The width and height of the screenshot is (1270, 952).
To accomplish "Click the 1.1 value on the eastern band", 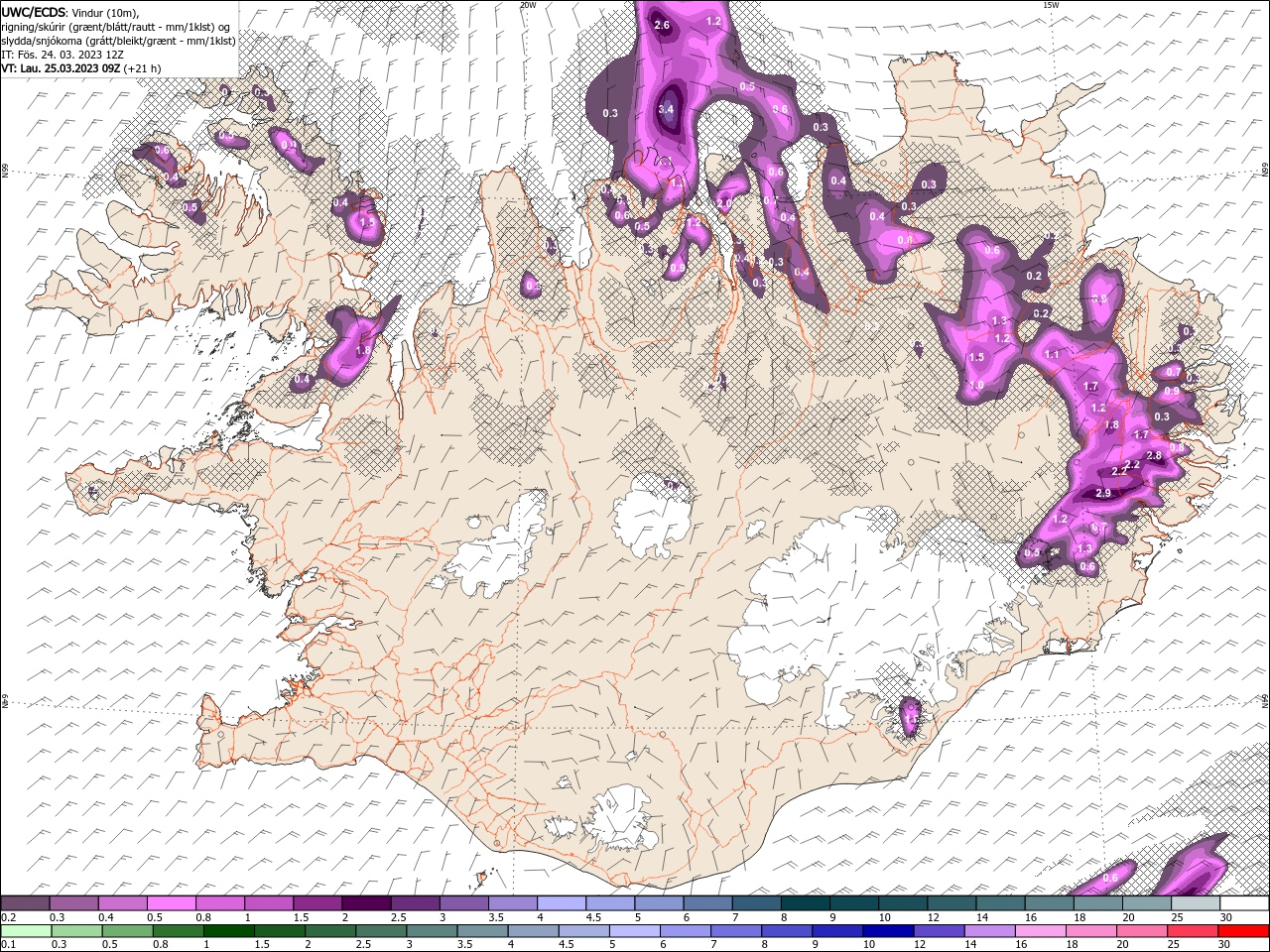I will coord(1053,355).
